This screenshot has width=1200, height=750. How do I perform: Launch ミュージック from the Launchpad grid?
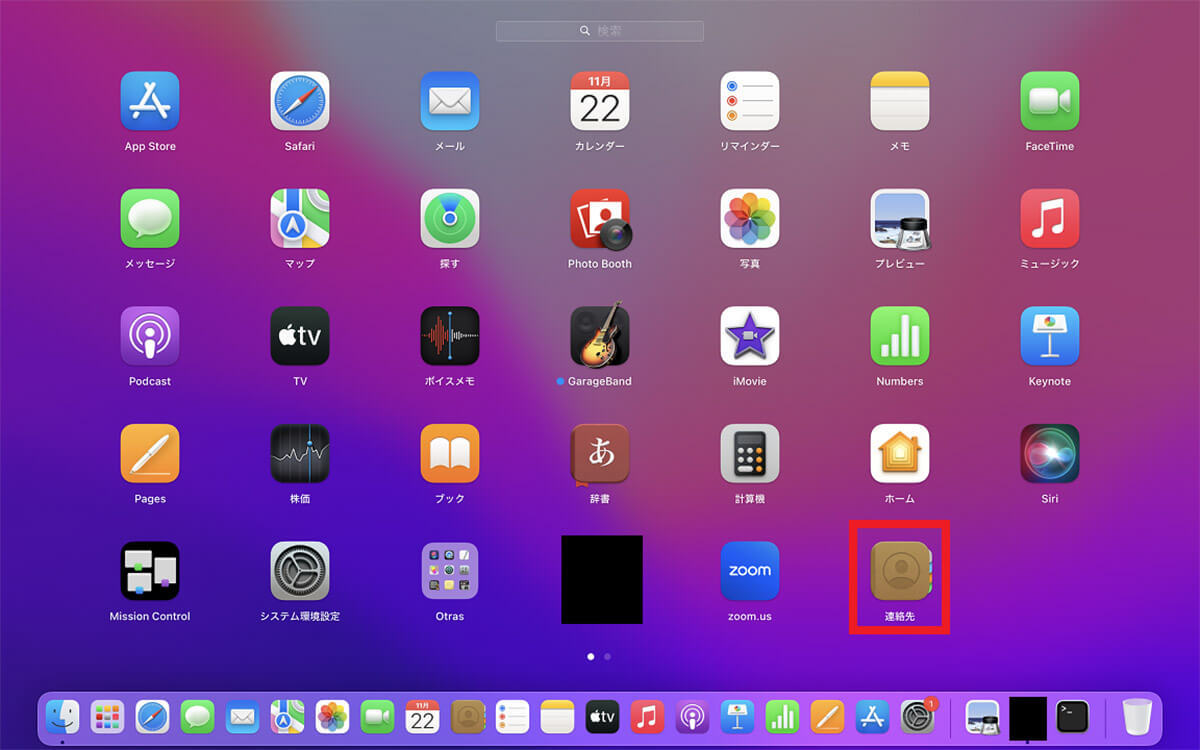(x=1050, y=218)
